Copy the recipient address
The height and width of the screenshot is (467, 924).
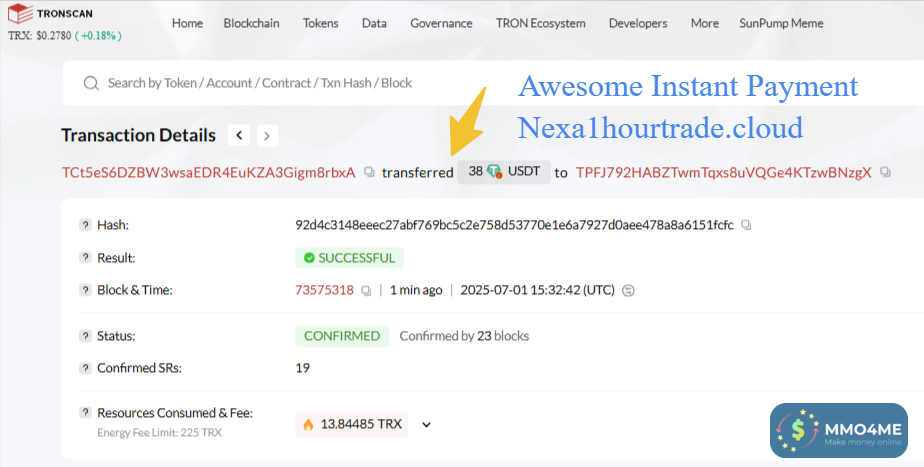[885, 172]
